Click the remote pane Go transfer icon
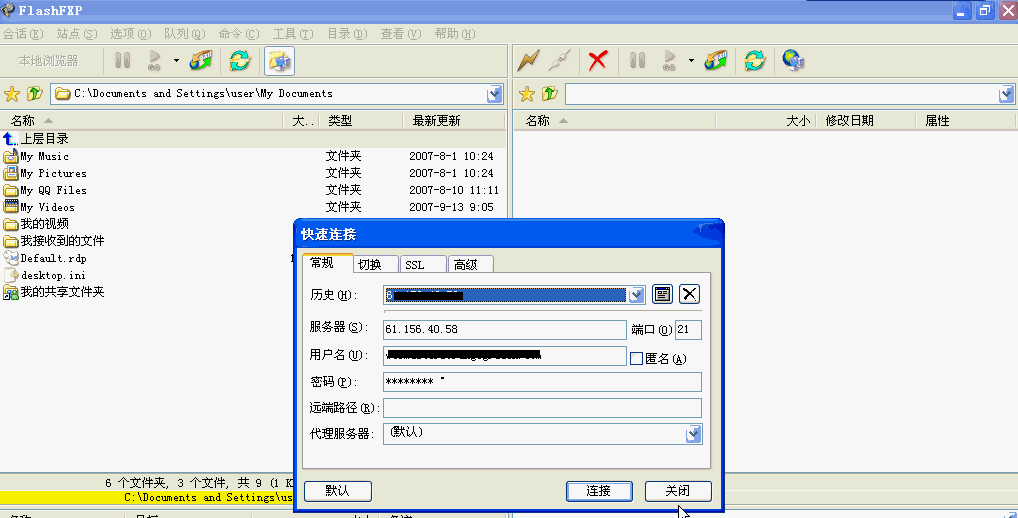This screenshot has width=1018, height=518. [x=669, y=61]
